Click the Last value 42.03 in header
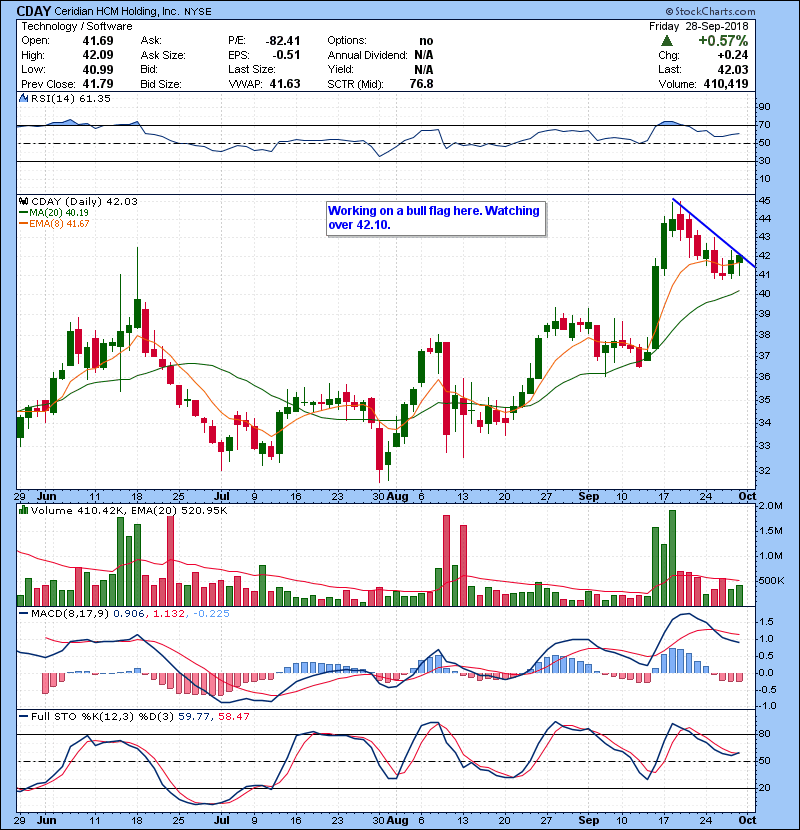This screenshot has width=800, height=830. coord(733,69)
